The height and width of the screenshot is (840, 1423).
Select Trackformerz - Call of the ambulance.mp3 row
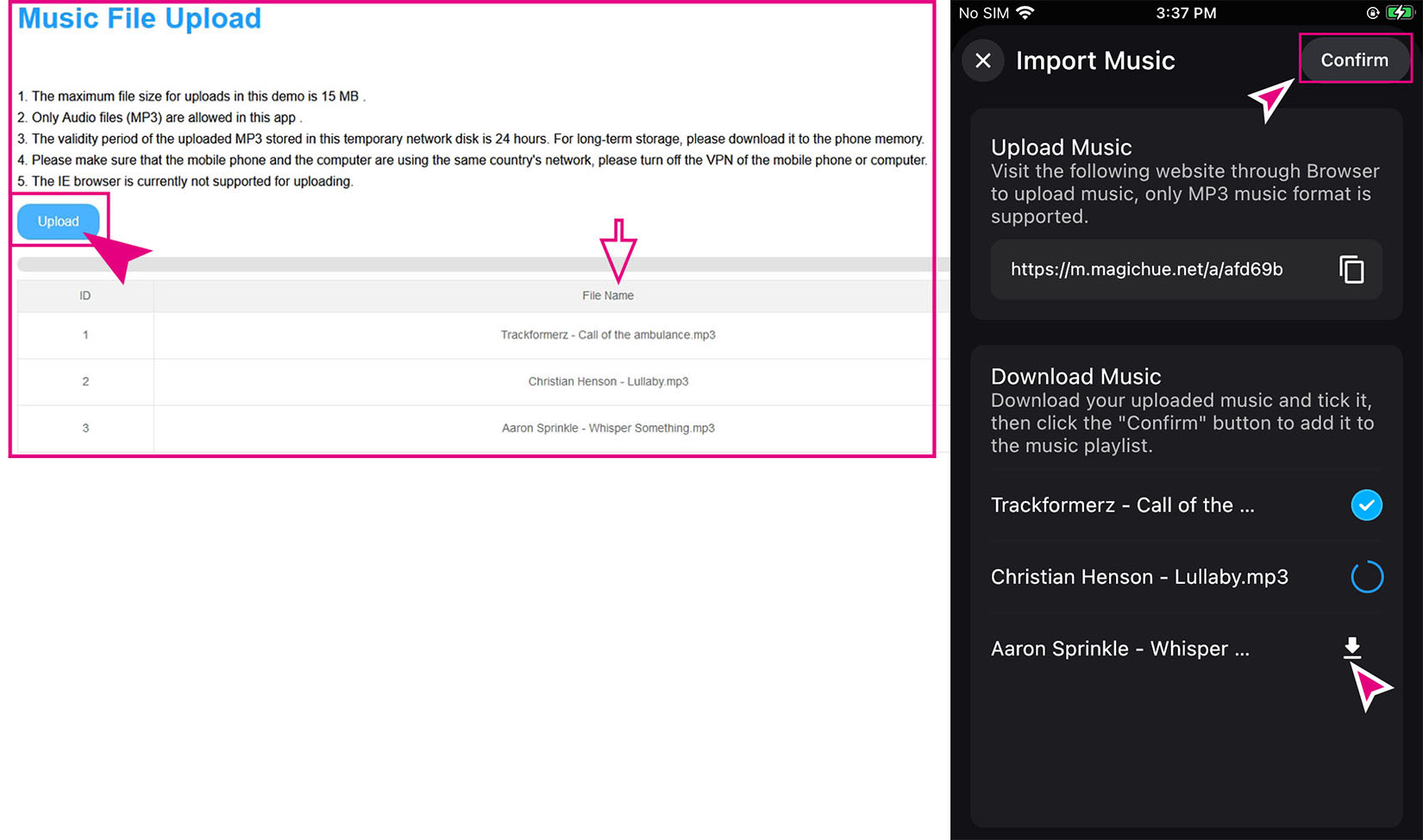click(607, 335)
